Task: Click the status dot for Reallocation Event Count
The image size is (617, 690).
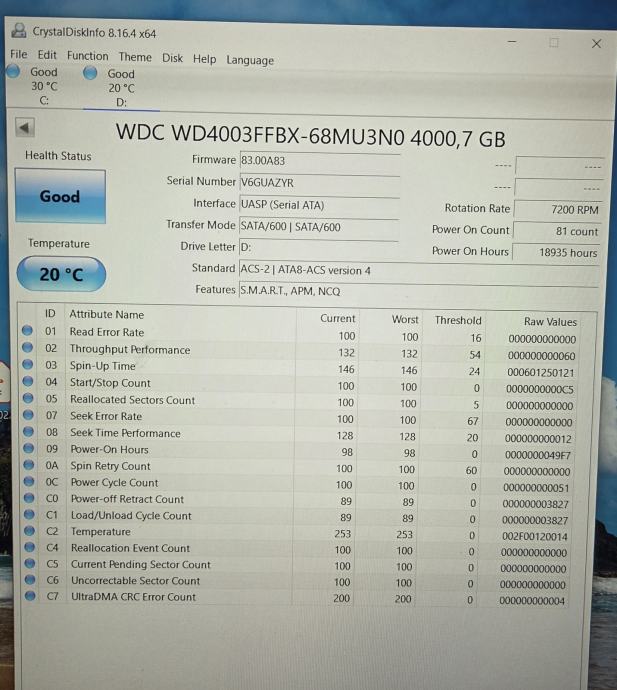Action: pyautogui.click(x=30, y=547)
